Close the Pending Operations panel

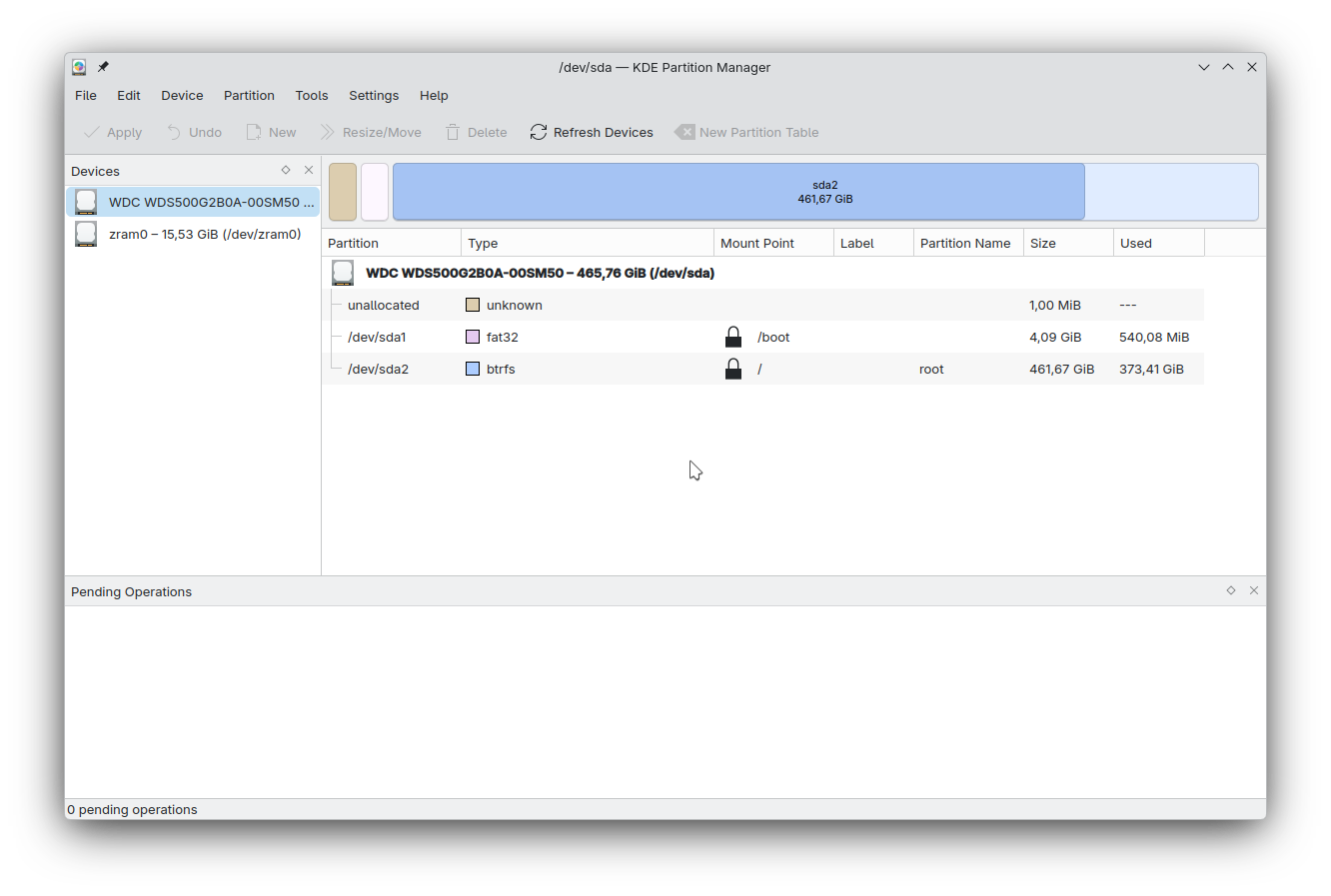pos(1254,590)
